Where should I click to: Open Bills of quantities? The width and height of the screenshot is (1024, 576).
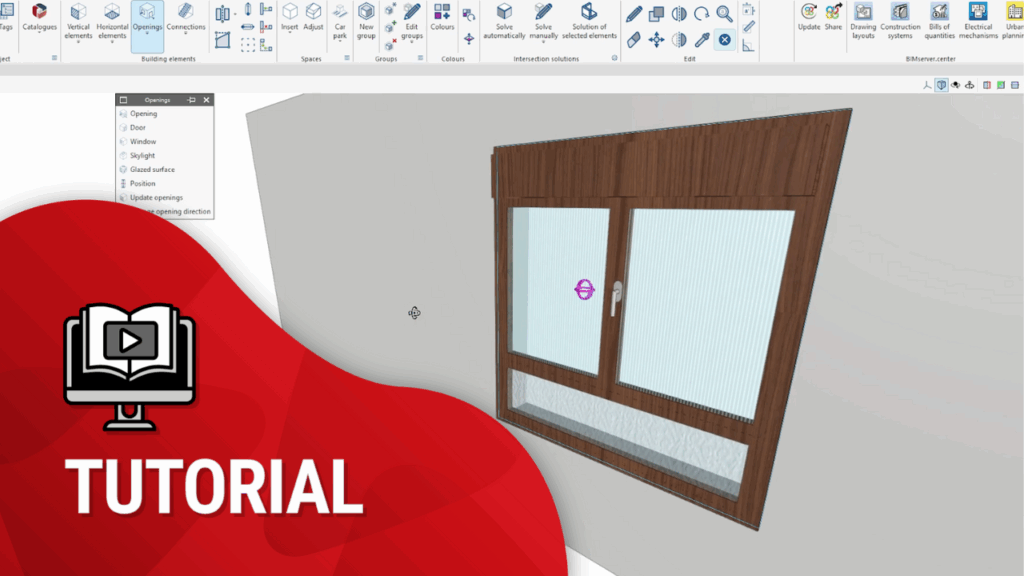pyautogui.click(x=939, y=18)
